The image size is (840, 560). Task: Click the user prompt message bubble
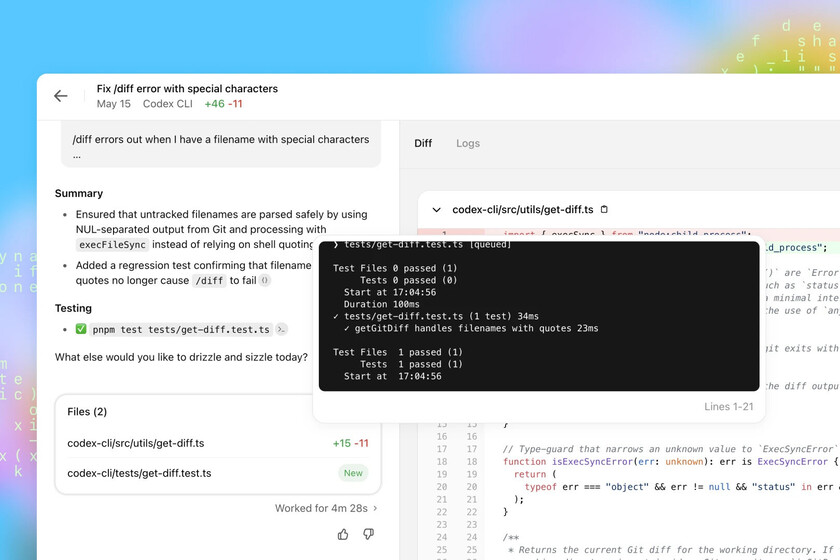pyautogui.click(x=221, y=144)
